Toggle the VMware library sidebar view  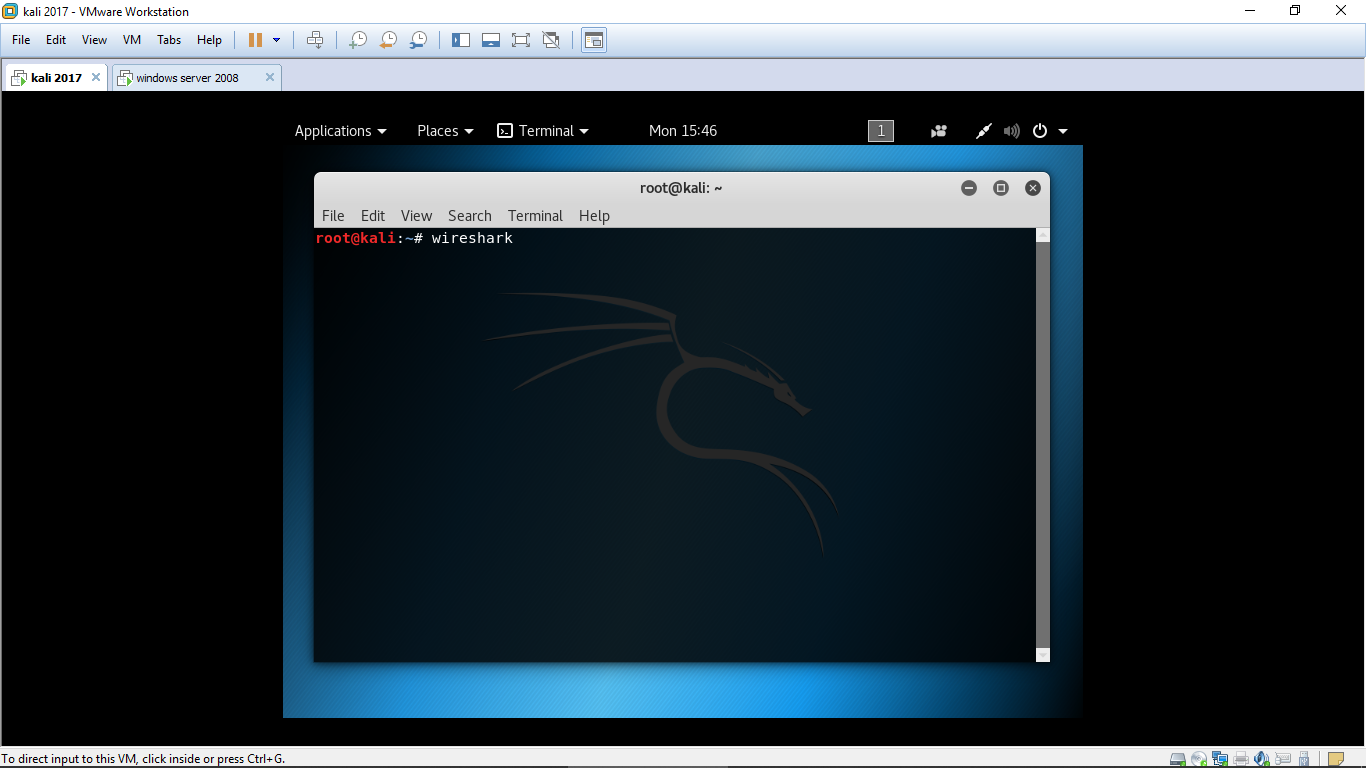pos(461,40)
